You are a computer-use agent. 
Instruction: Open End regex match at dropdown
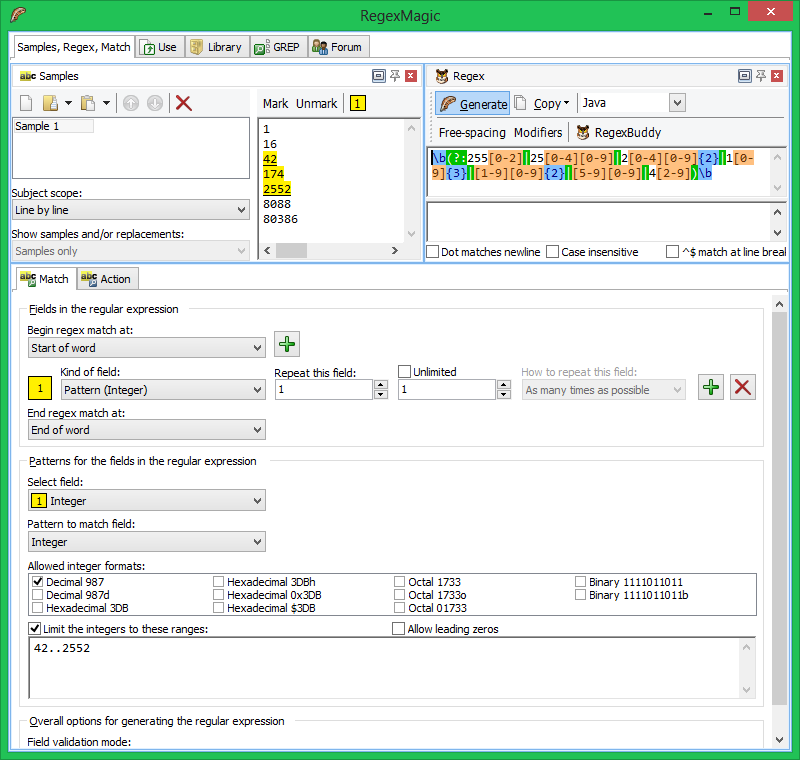point(146,430)
